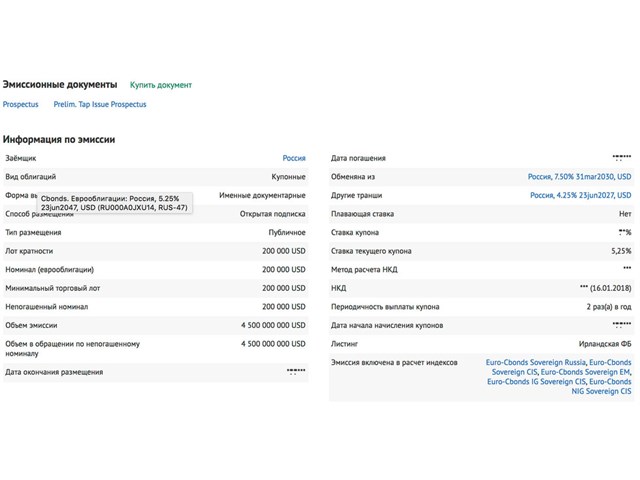Select the value '2 раз(а) в год'

pos(609,307)
